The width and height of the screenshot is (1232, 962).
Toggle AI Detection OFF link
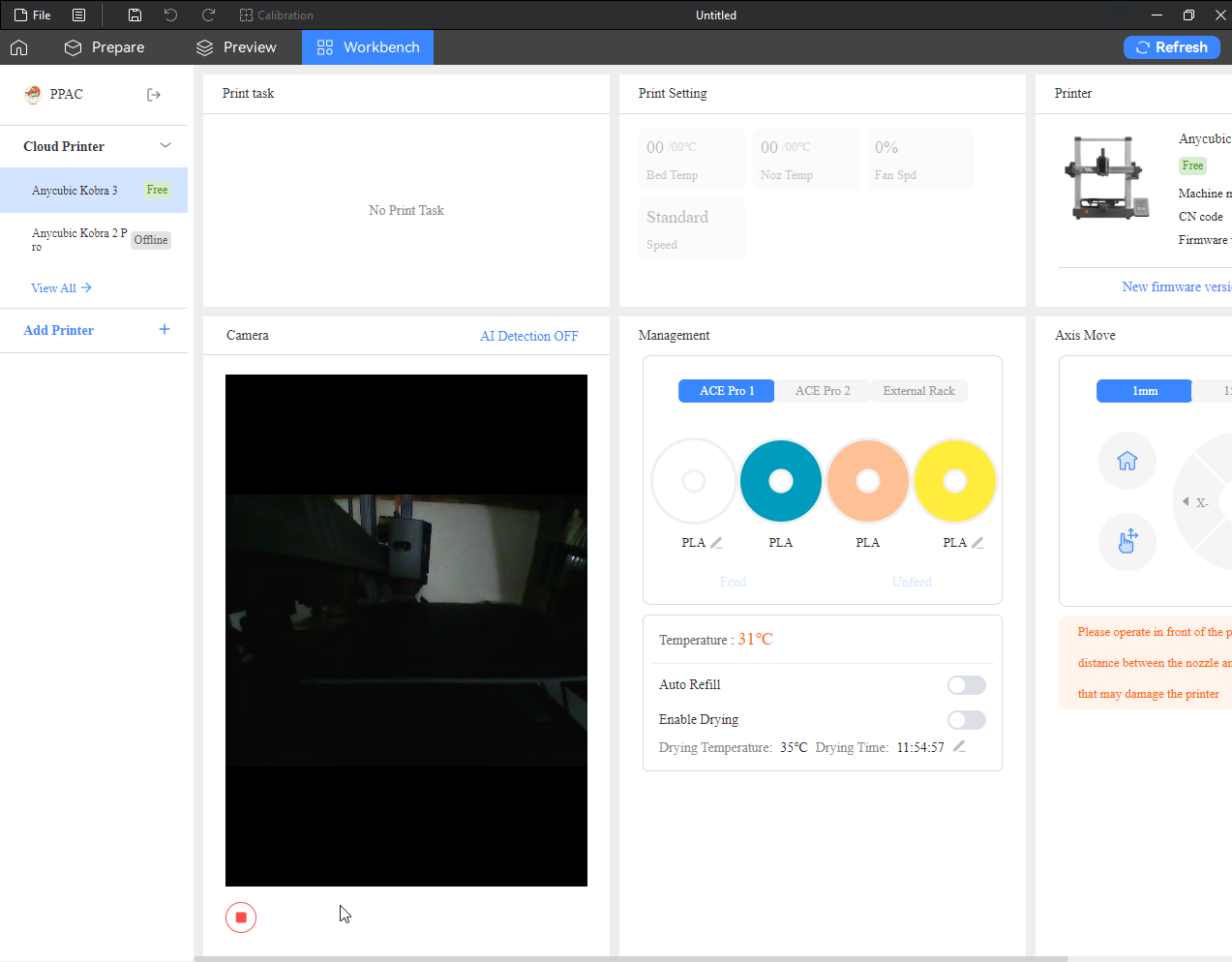(x=529, y=336)
